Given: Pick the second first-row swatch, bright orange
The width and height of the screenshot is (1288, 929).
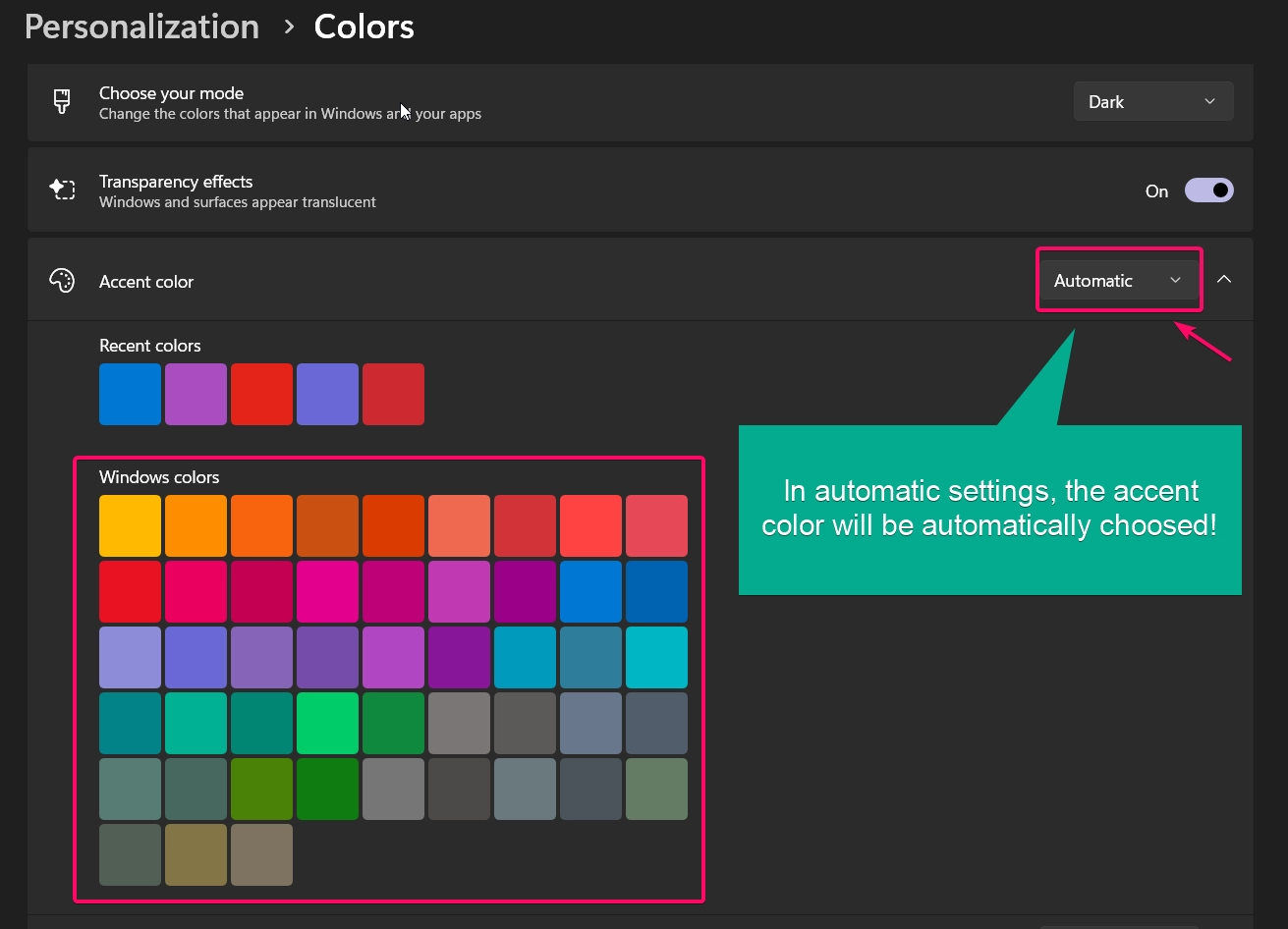Looking at the screenshot, I should (196, 526).
